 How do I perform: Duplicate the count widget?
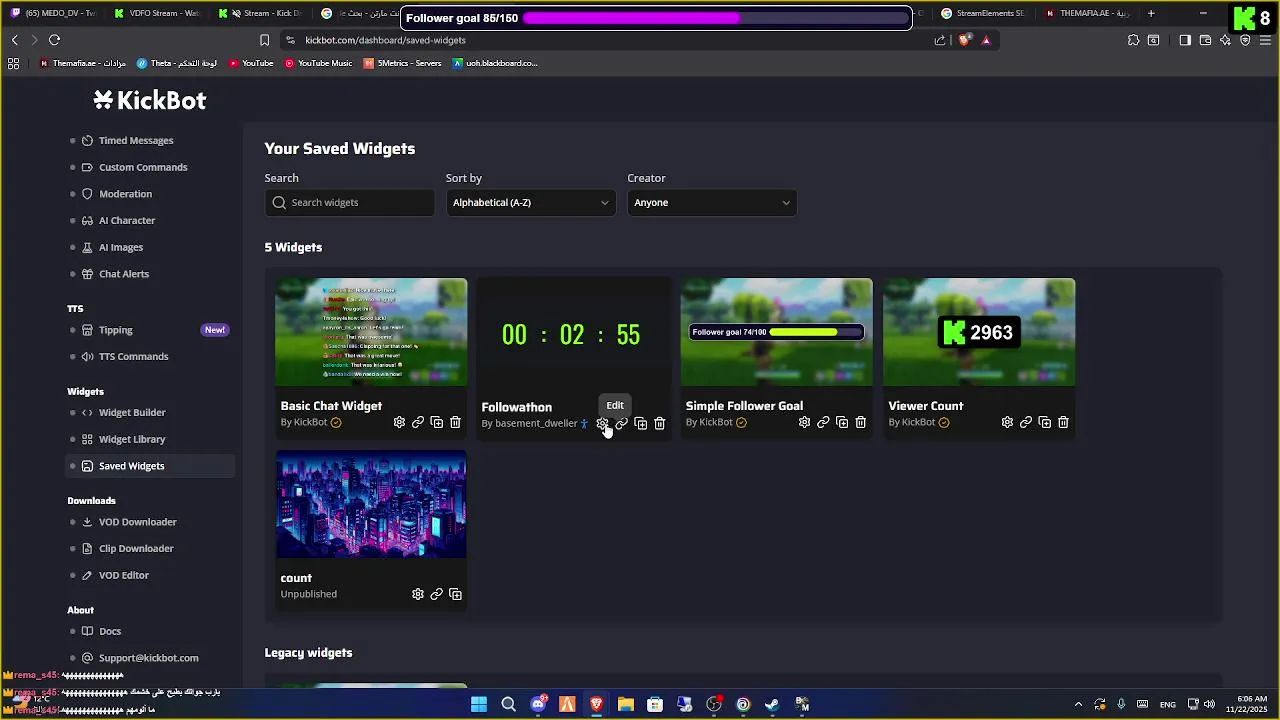(x=455, y=594)
